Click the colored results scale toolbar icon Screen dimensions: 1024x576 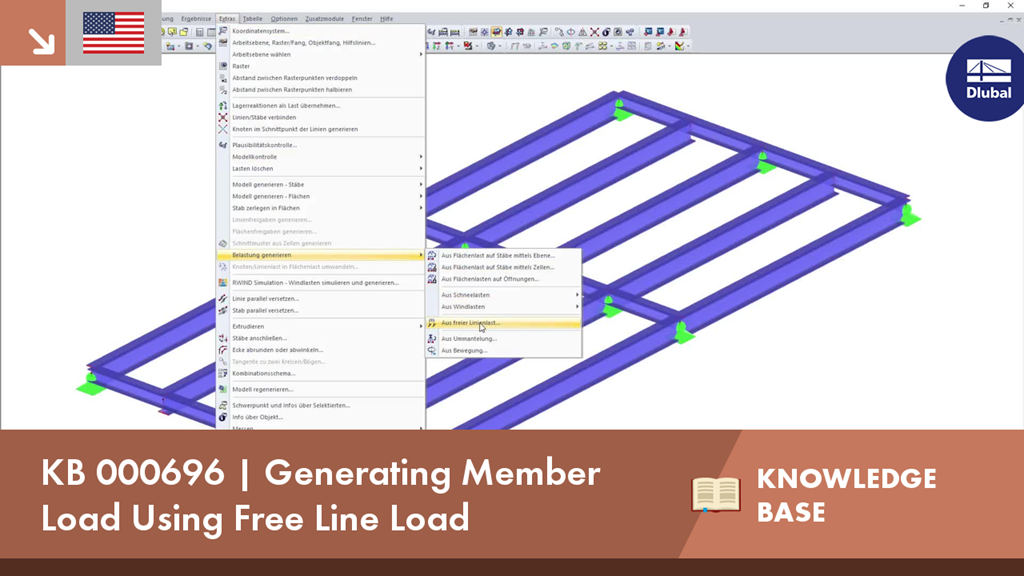click(x=680, y=46)
